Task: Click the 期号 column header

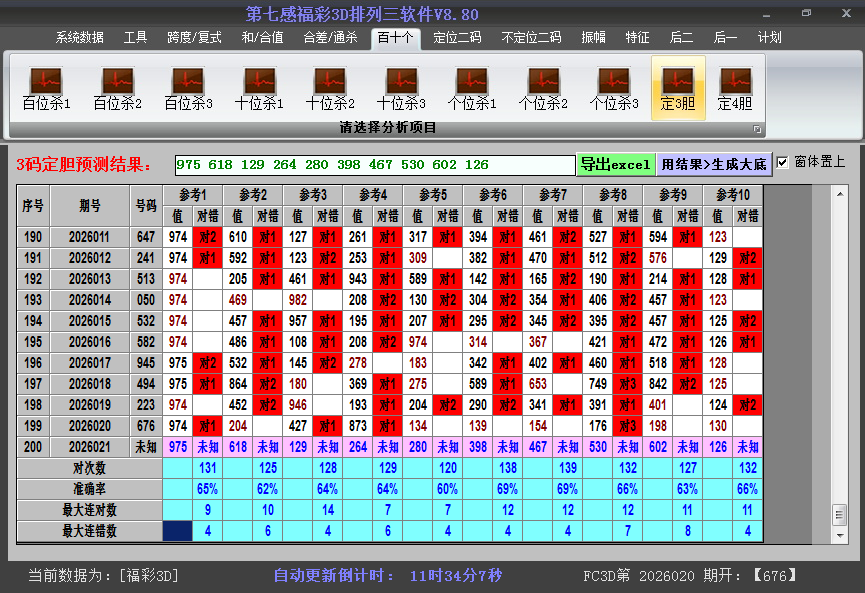Action: pos(90,206)
